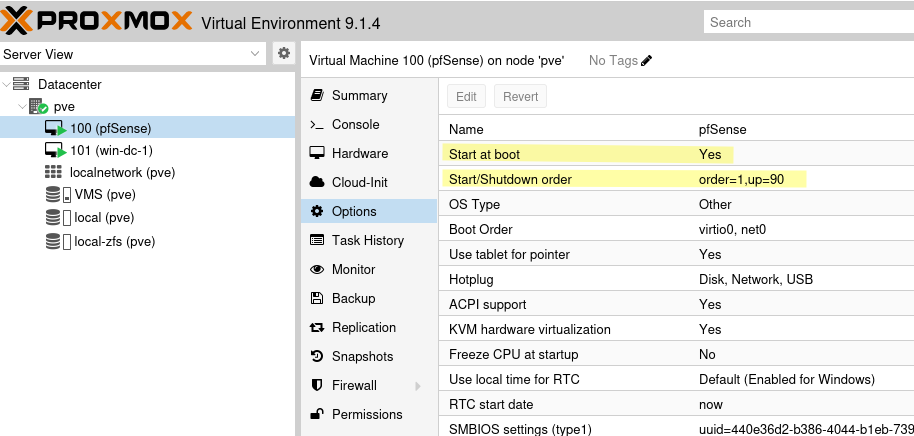
Task: Click the Firewall shield icon
Action: point(317,385)
